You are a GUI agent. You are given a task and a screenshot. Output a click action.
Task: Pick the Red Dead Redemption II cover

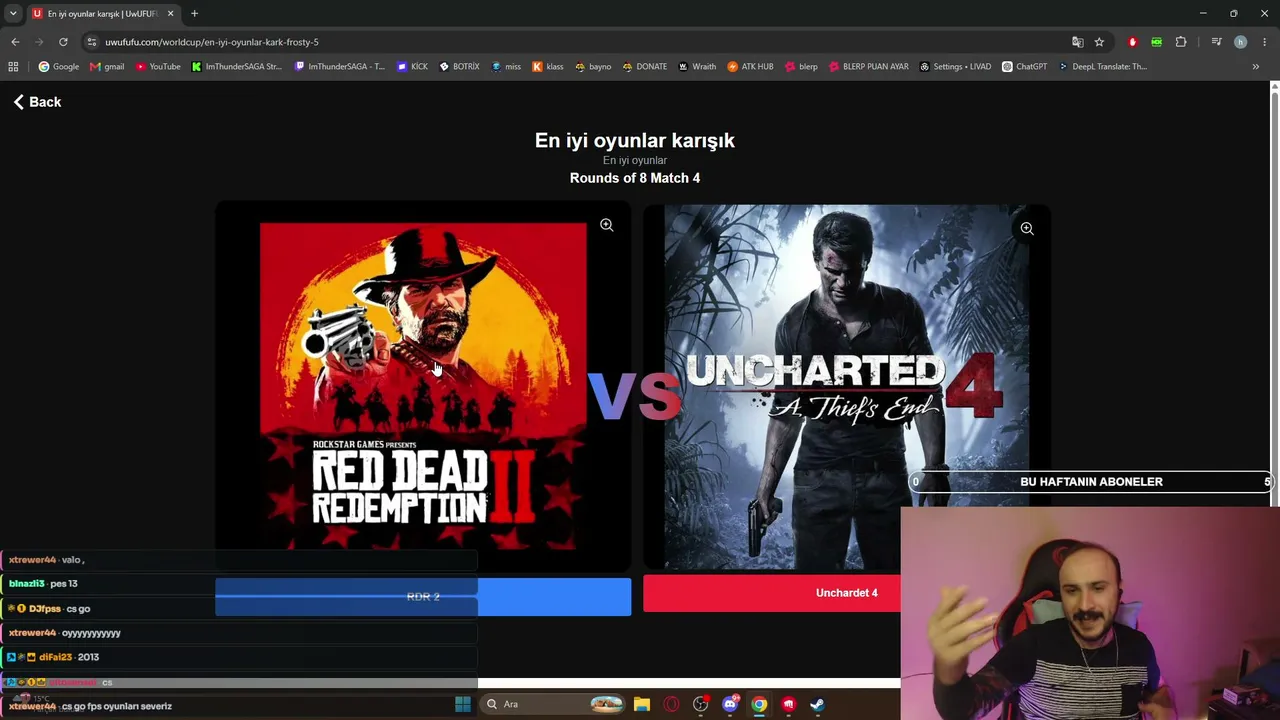(x=423, y=386)
